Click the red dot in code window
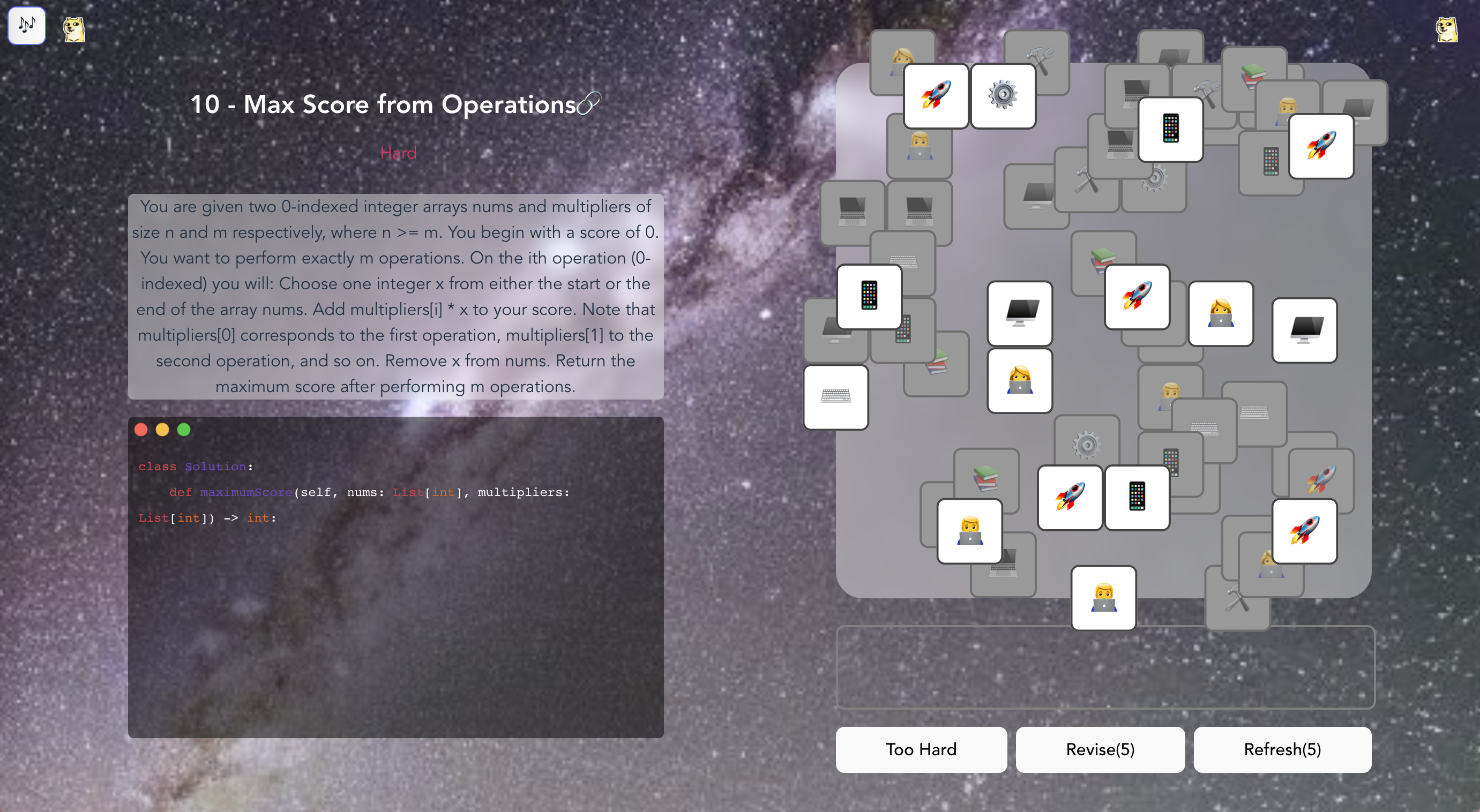 [141, 430]
